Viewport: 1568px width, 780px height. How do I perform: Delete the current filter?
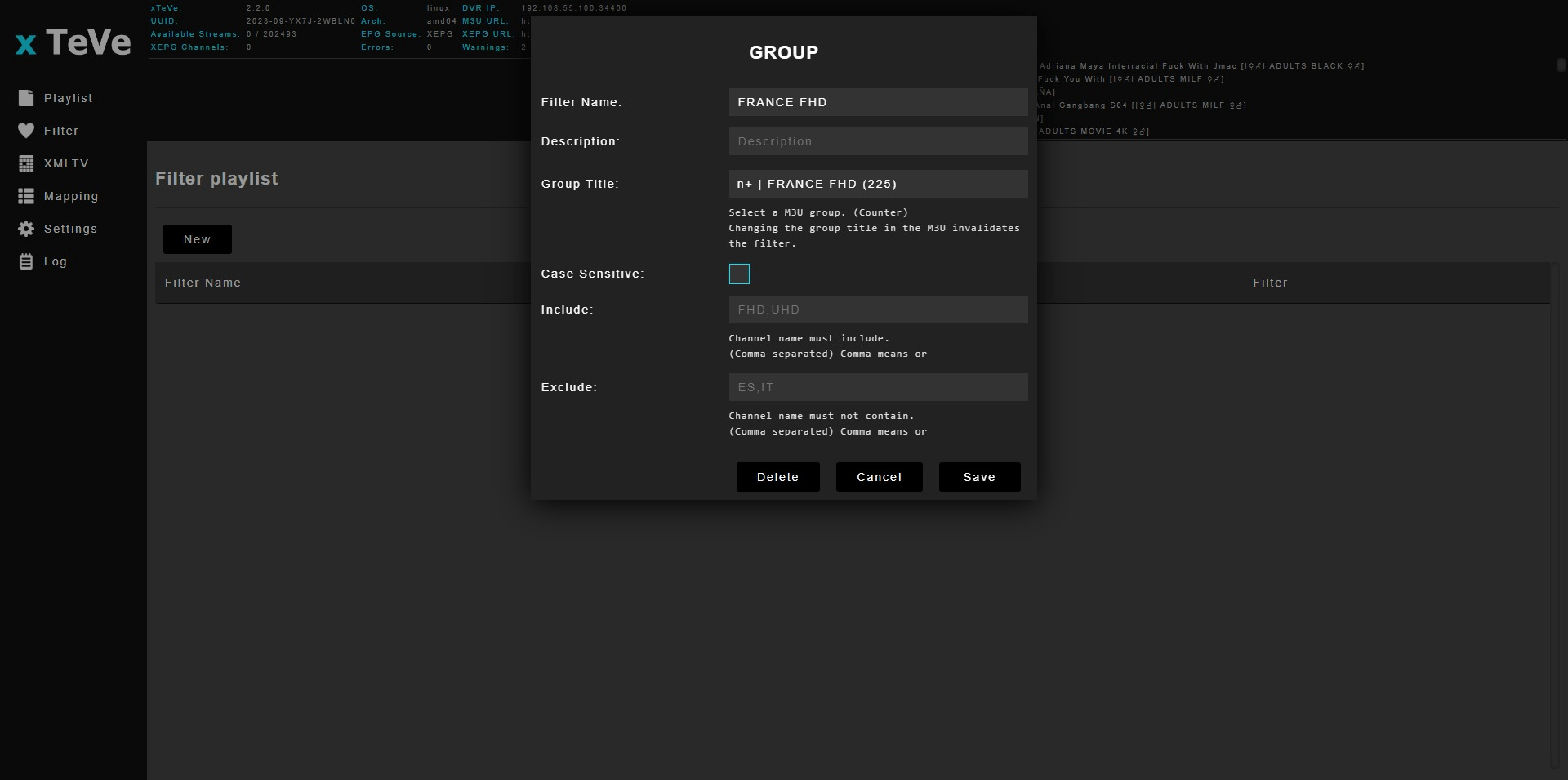(777, 477)
